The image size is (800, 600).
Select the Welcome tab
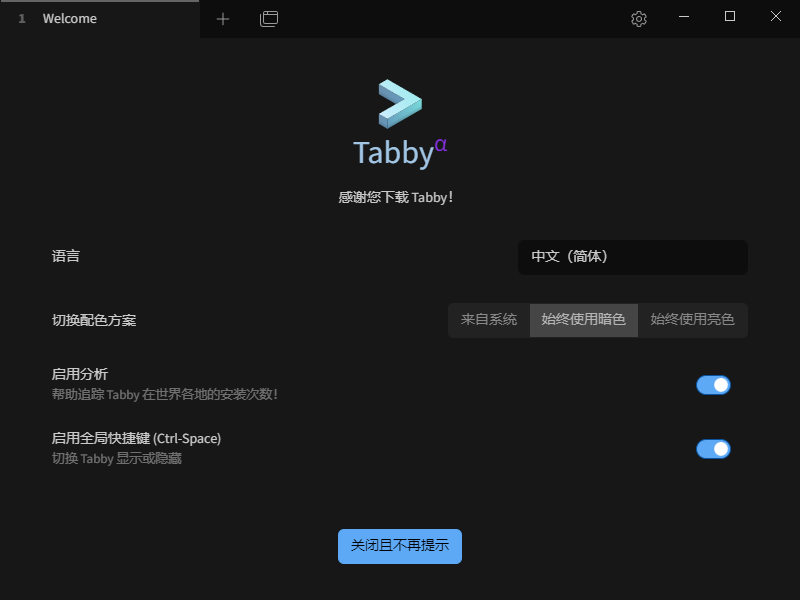(99, 19)
